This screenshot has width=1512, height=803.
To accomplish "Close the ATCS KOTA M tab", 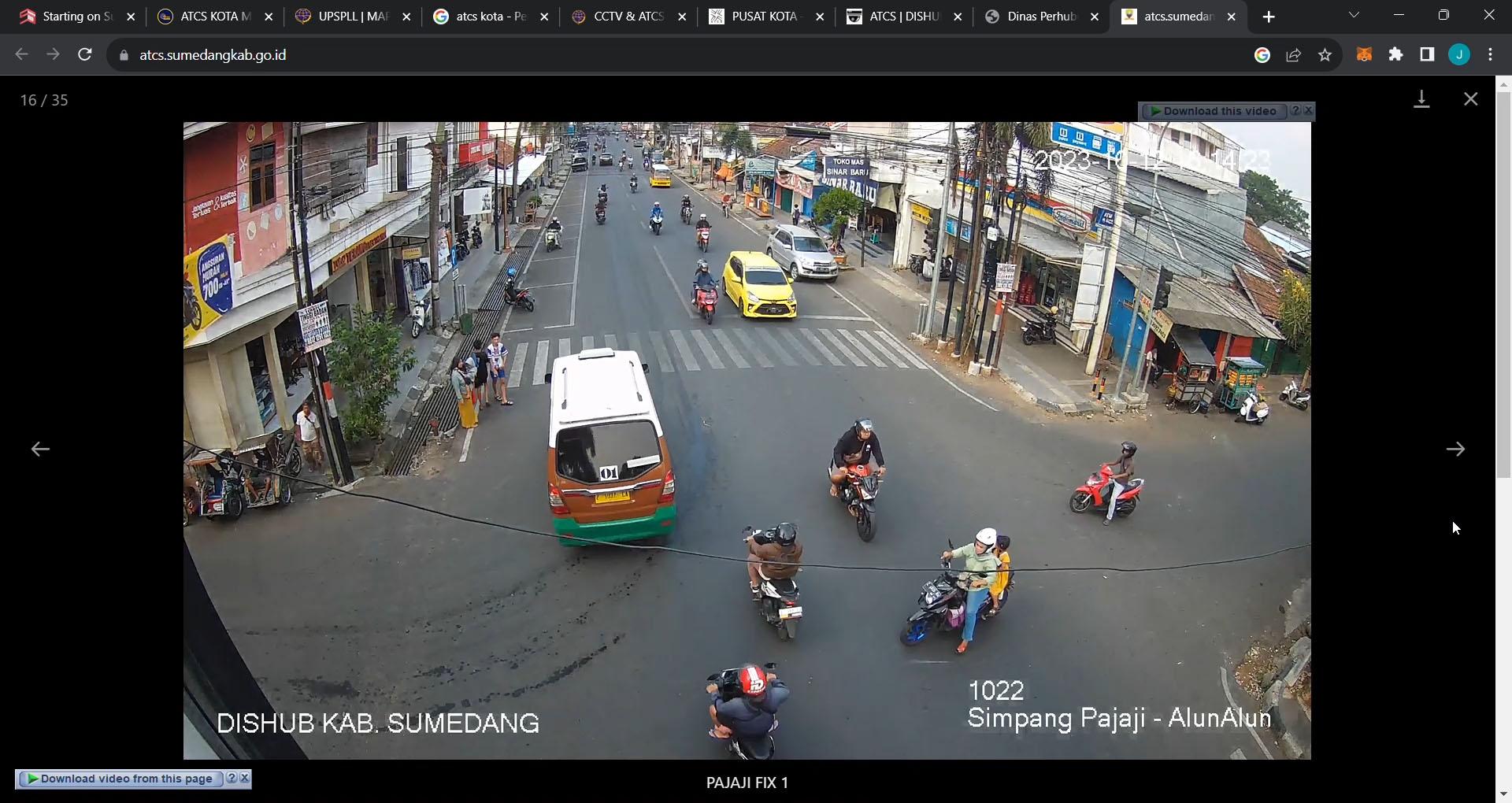I will 269,17.
